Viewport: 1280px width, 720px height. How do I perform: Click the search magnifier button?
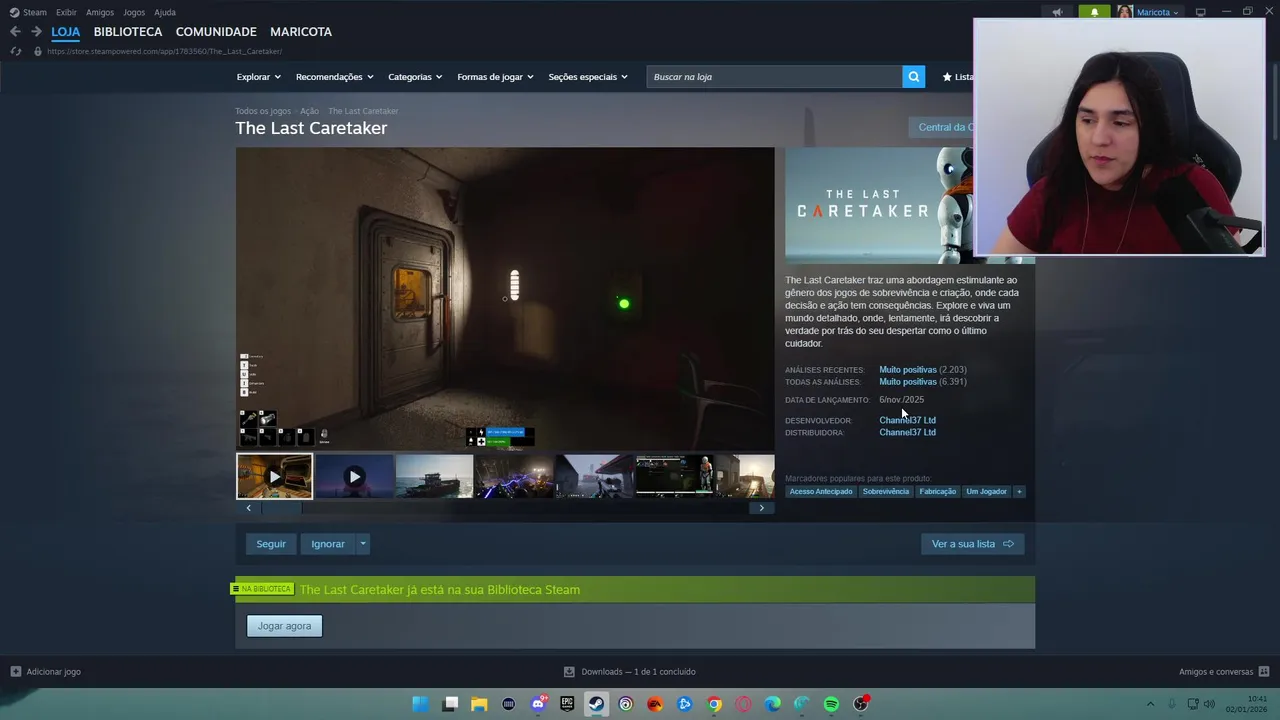pyautogui.click(x=913, y=77)
